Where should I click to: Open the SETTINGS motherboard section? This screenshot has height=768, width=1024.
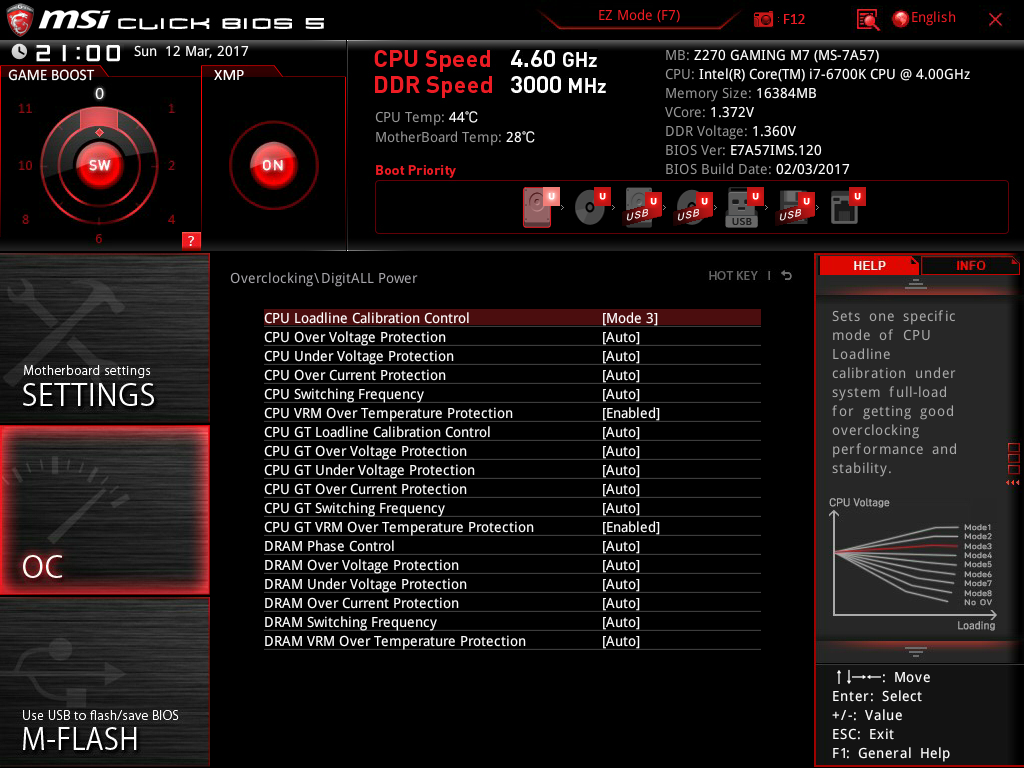(104, 338)
